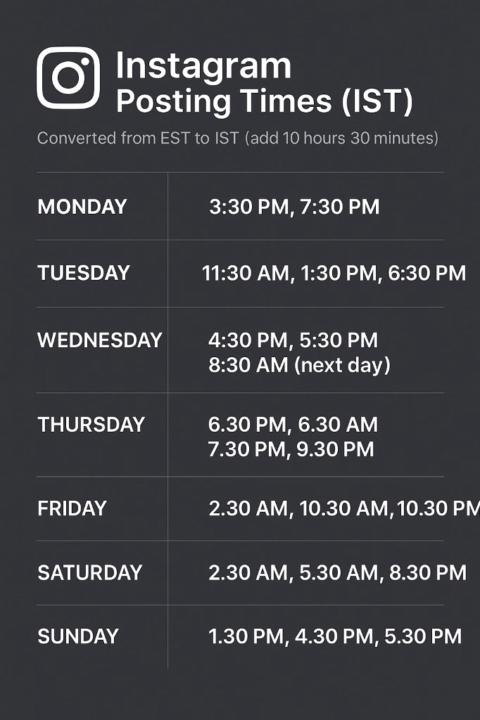Select the FRIDAY row label
Image resolution: width=480 pixels, height=720 pixels.
pos(72,508)
